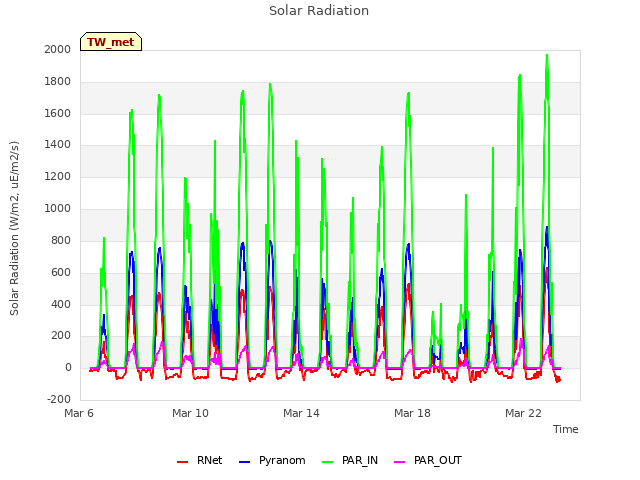
Task: Click the 1800 y-axis tick label
Action: coord(58,81)
